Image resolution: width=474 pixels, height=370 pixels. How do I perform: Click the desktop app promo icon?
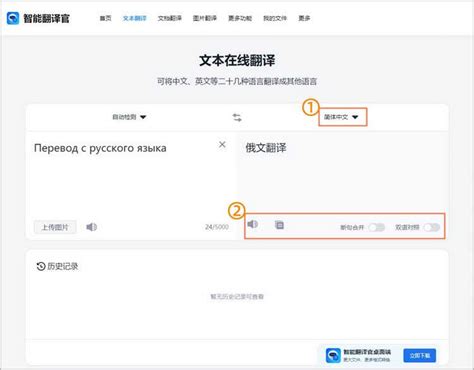click(333, 355)
